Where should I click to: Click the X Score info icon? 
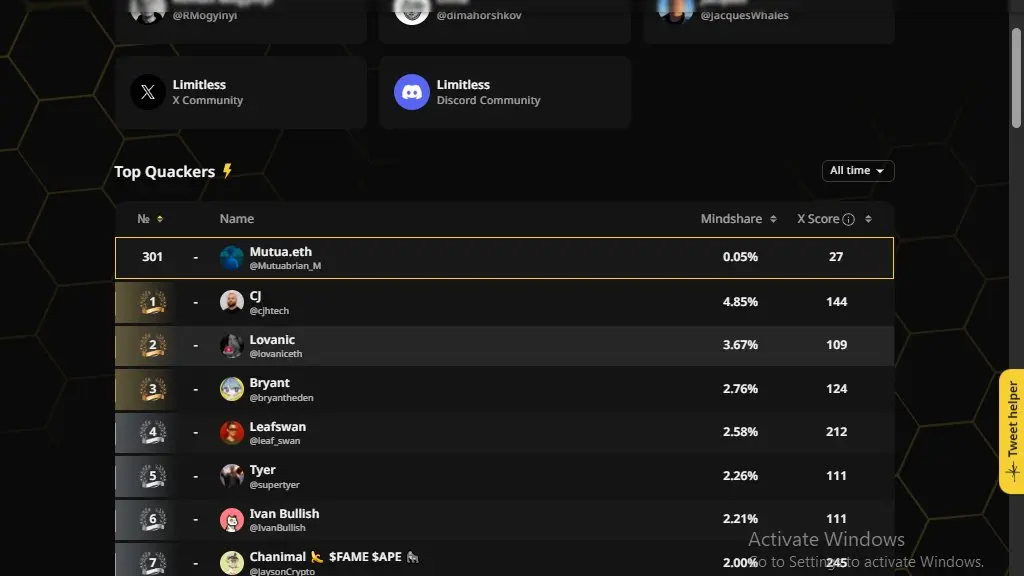click(848, 219)
